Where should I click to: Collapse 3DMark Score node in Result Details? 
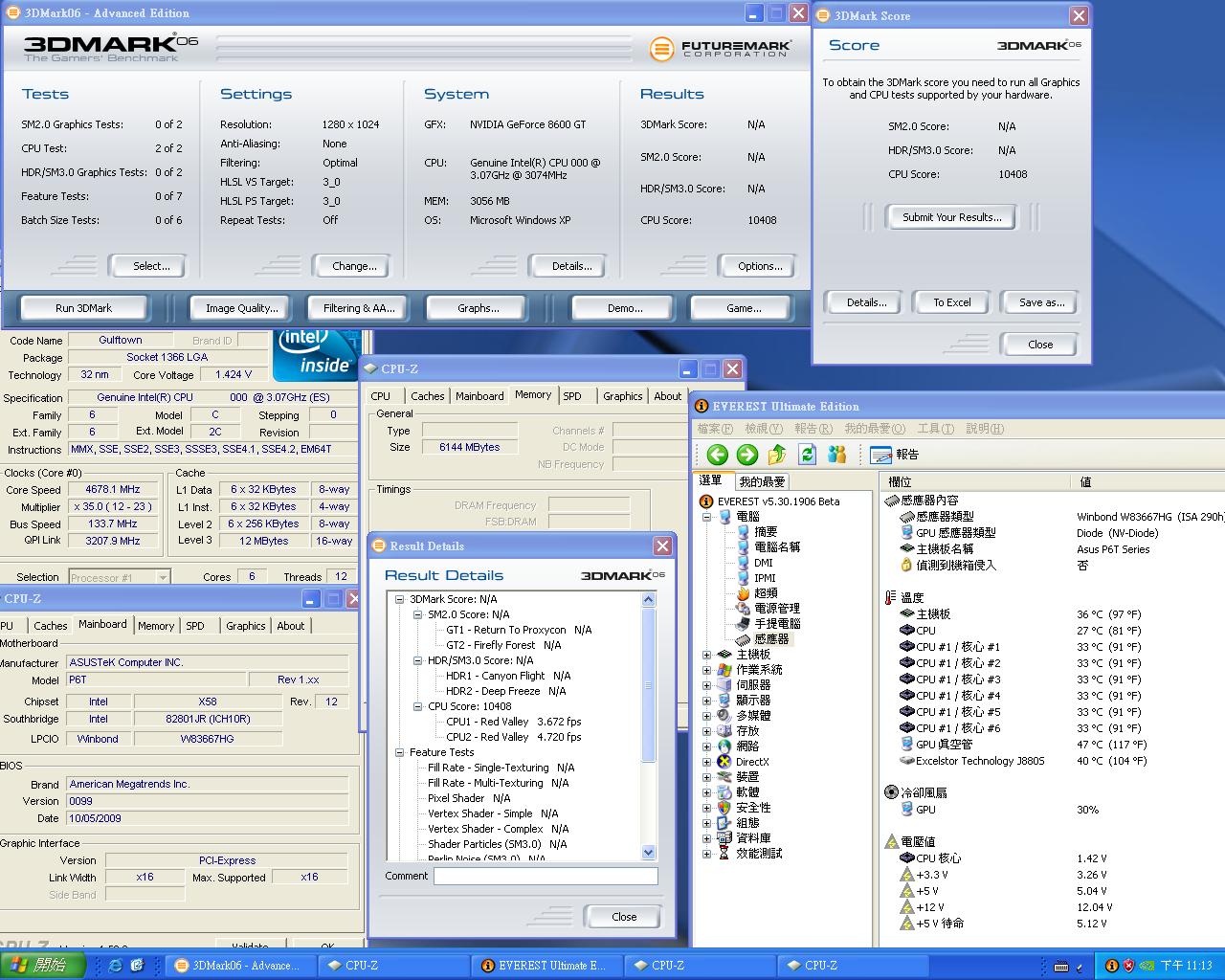[400, 599]
